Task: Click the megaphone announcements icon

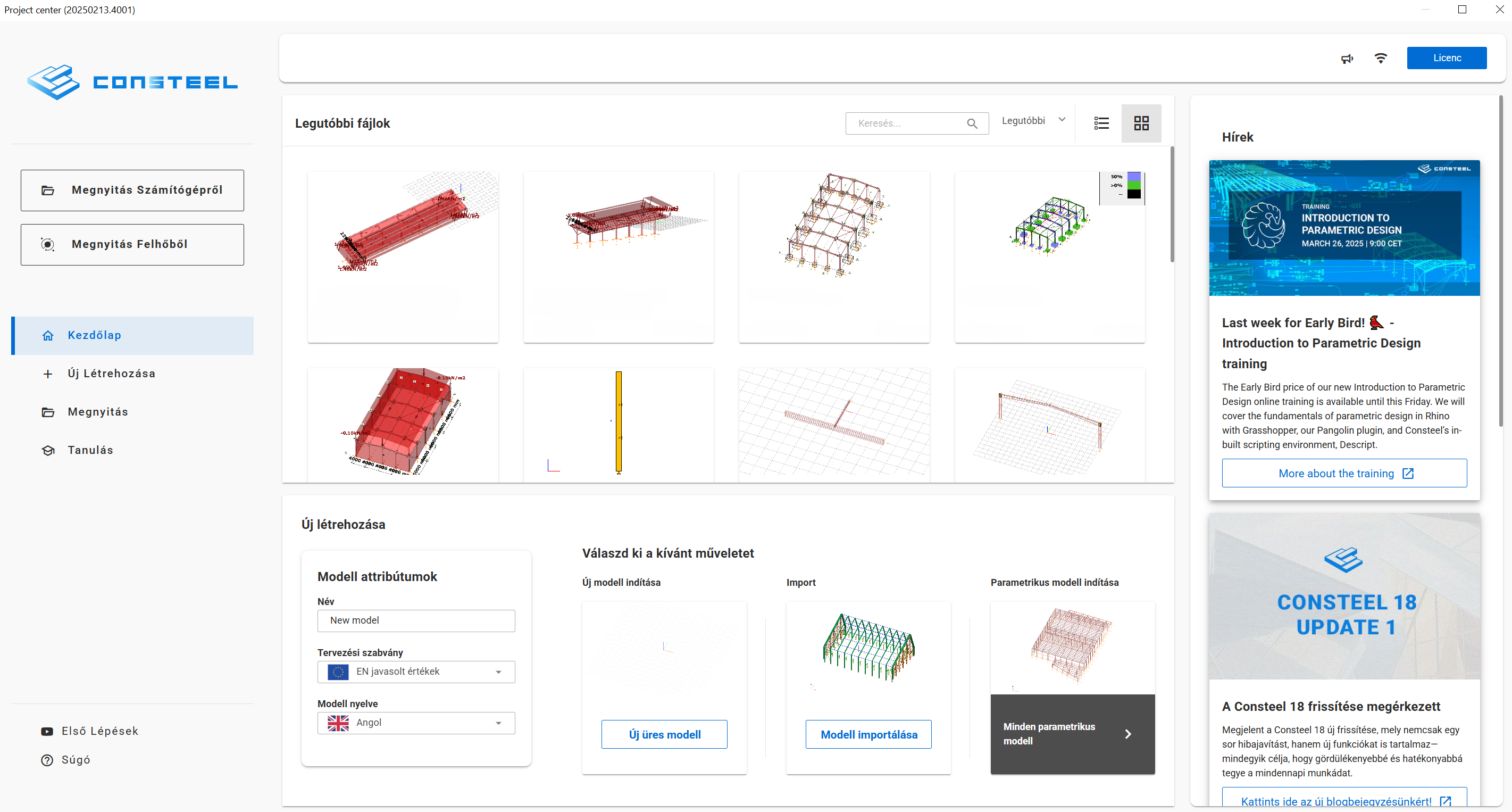Action: coord(1347,58)
